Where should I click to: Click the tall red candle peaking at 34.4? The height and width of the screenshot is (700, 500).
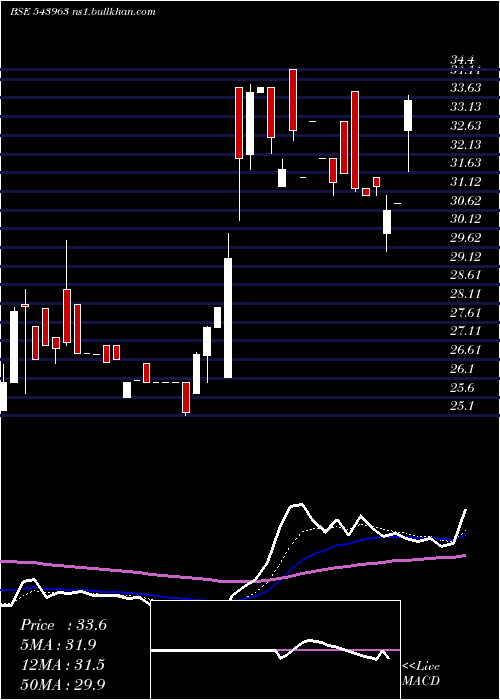(x=293, y=100)
